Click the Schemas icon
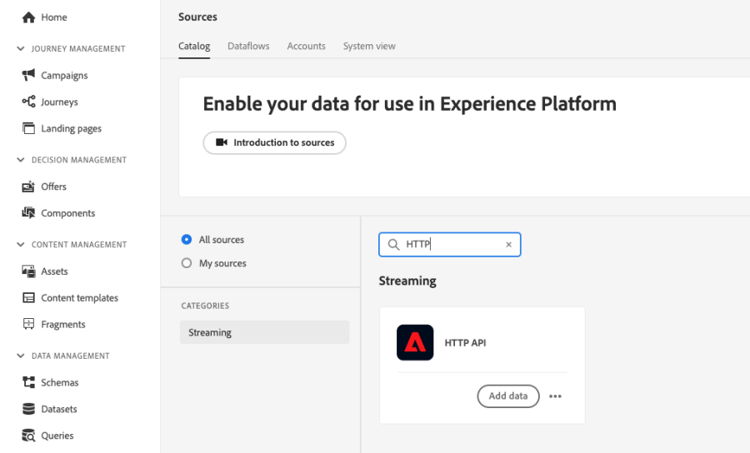Screen dimensions: 750x453 [x=29, y=382]
